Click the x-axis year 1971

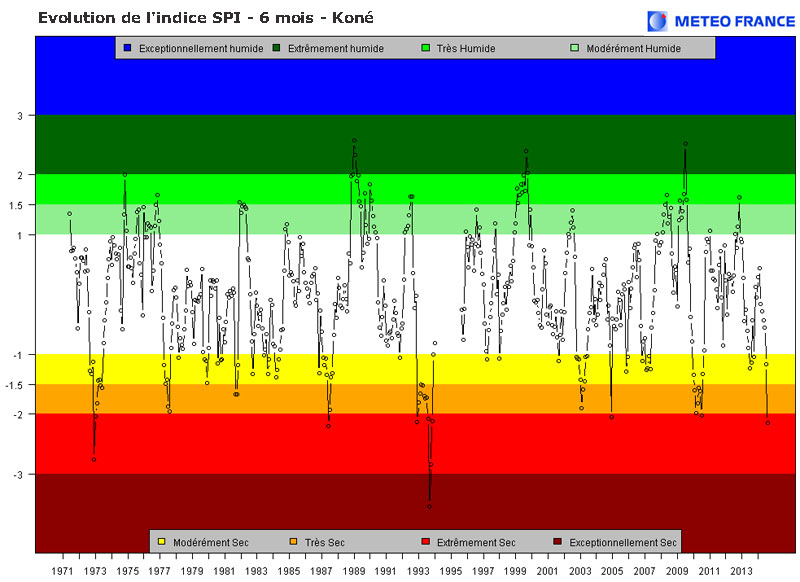(62, 571)
